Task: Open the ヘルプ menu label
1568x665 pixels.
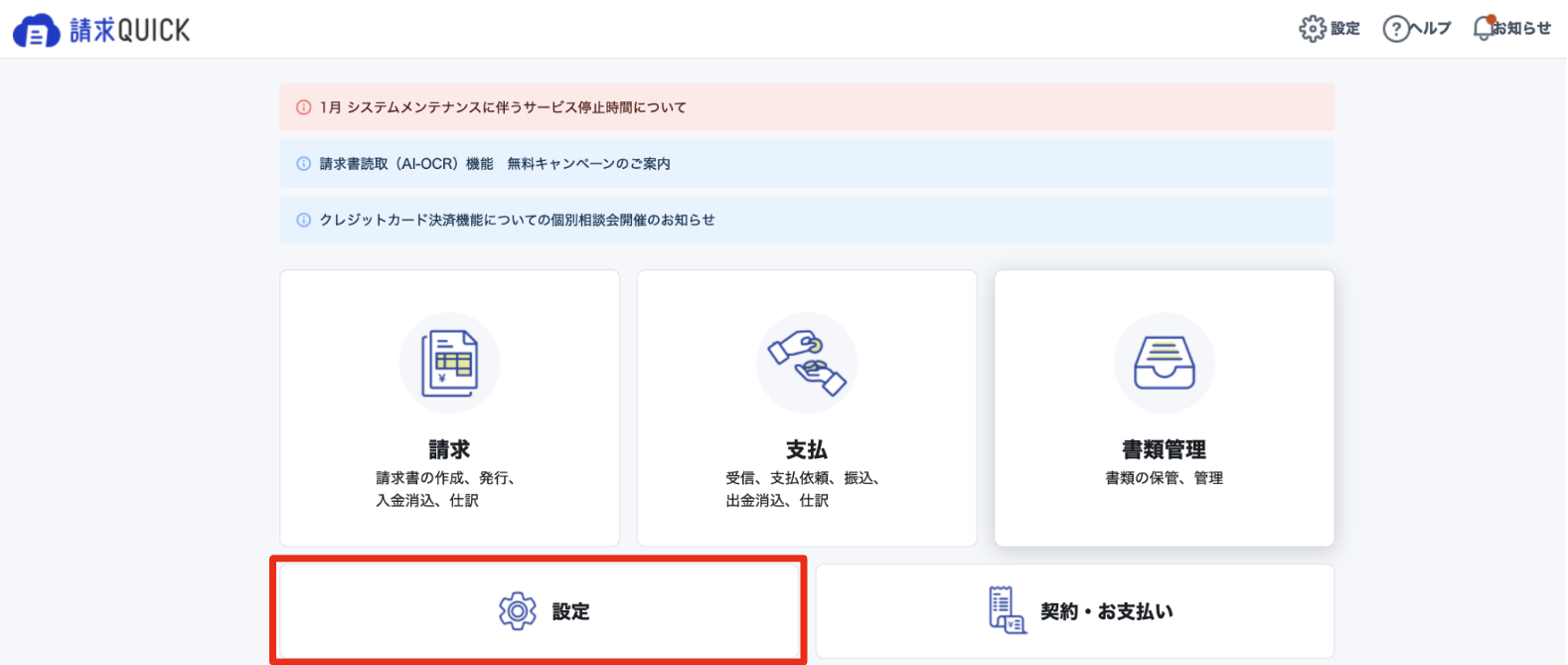Action: [1431, 29]
